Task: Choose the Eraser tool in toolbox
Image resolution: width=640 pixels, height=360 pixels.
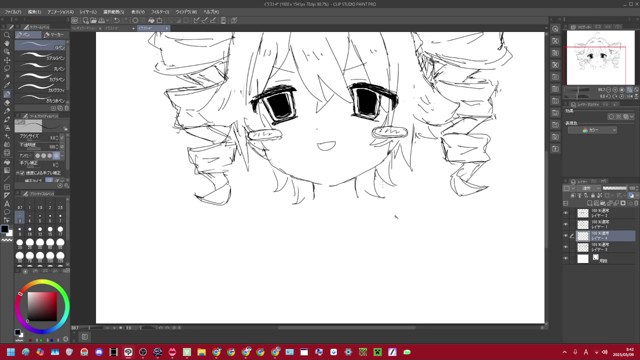Action: pos(7,102)
